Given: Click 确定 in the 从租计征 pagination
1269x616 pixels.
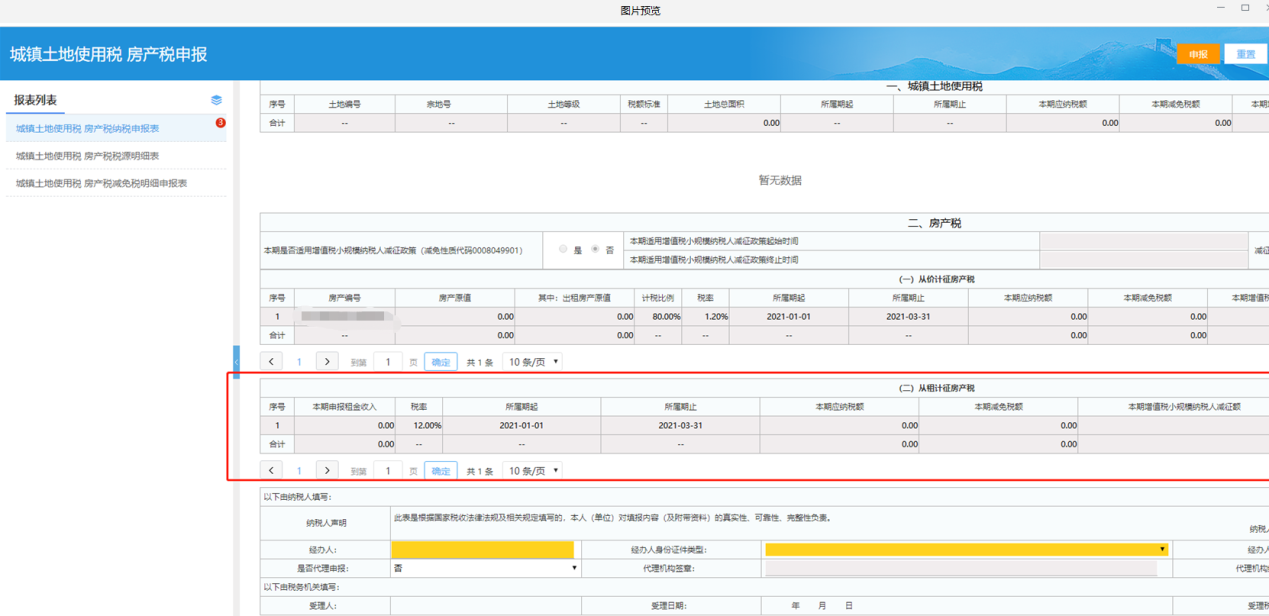Looking at the screenshot, I should pyautogui.click(x=440, y=471).
